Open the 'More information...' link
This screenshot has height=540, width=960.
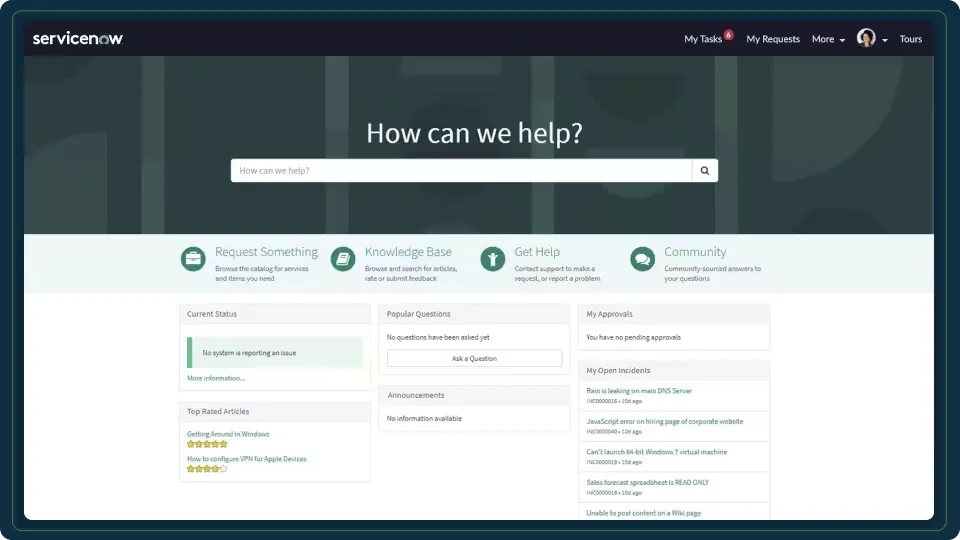tap(216, 378)
